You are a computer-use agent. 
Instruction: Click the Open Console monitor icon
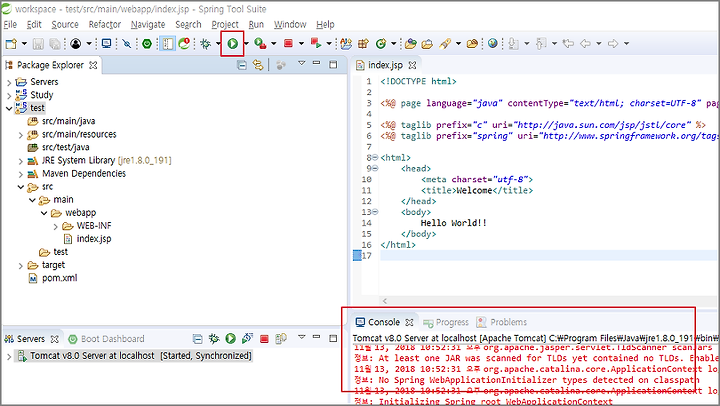tap(106, 44)
